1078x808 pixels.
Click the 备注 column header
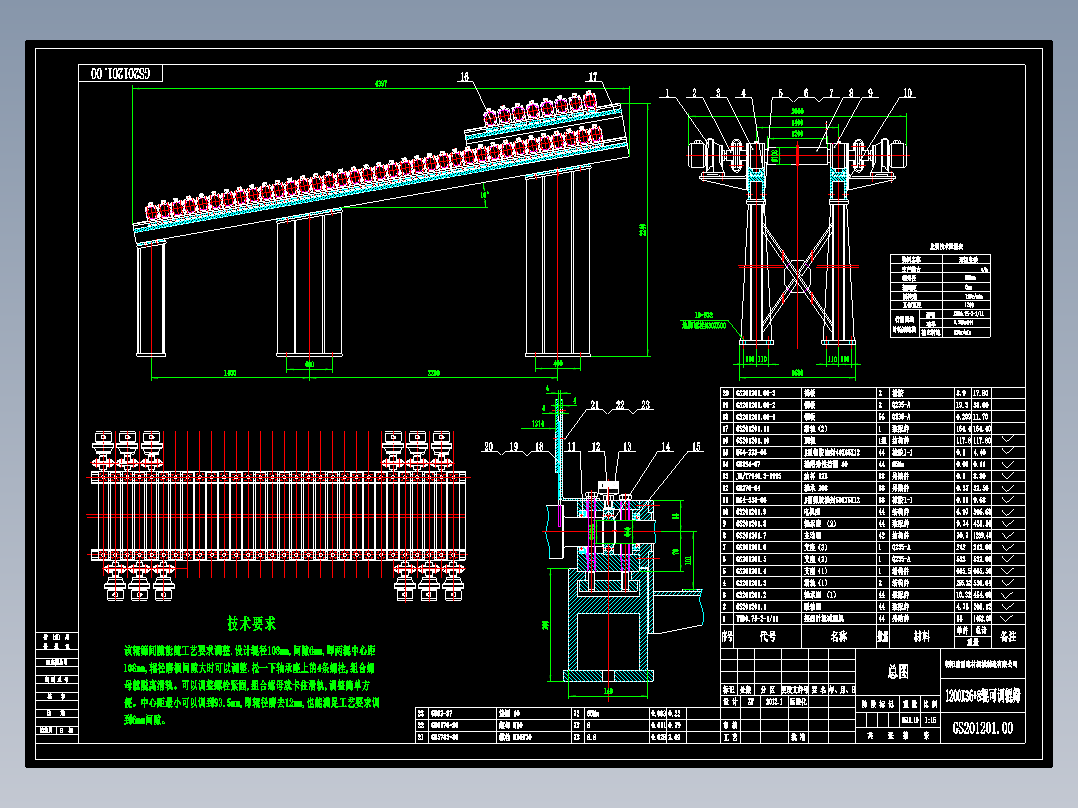(1008, 637)
